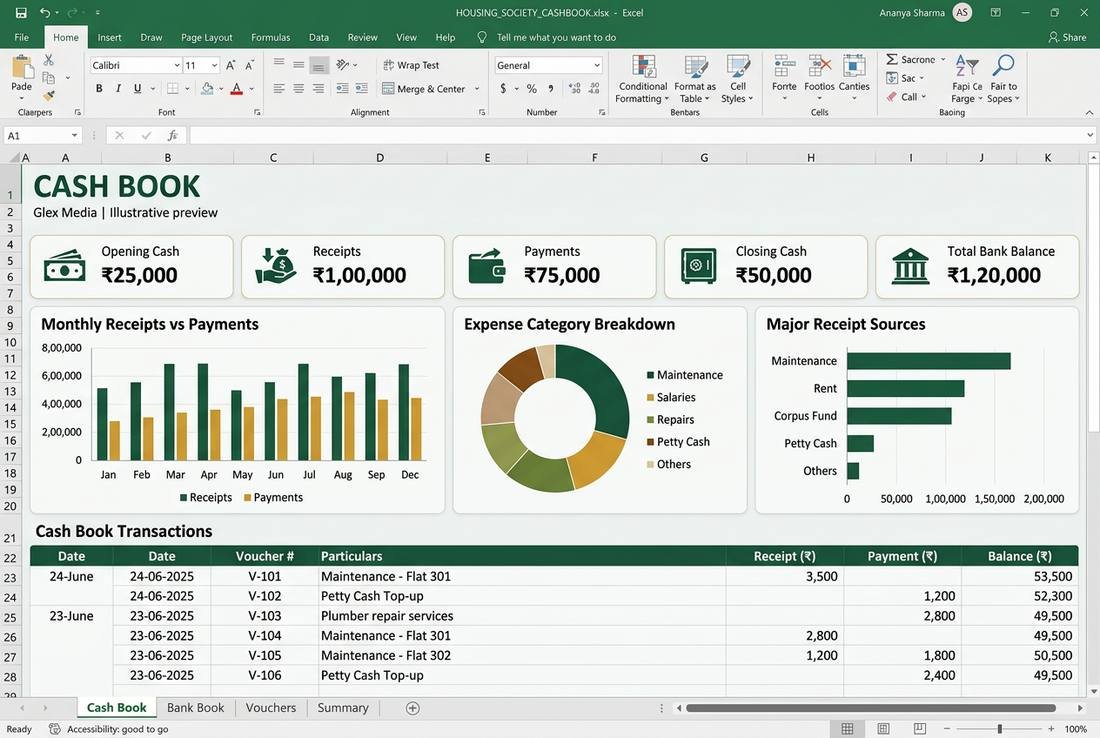Screen dimensions: 1100x738
Task: Cut selection with the scissors icon
Action: (48, 60)
